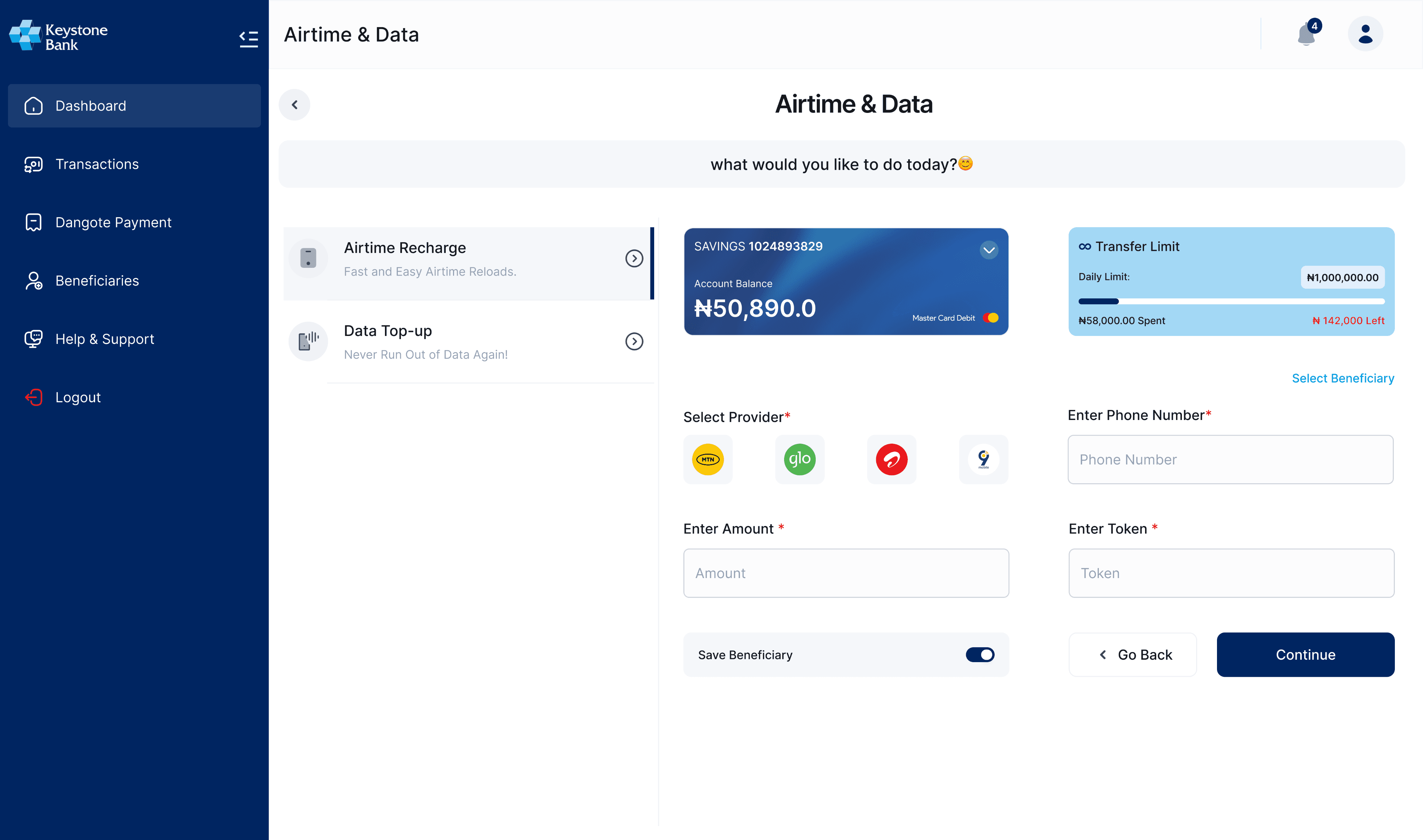Toggle the Save Beneficiary switch
Screen dimensions: 1423x840
click(x=980, y=655)
